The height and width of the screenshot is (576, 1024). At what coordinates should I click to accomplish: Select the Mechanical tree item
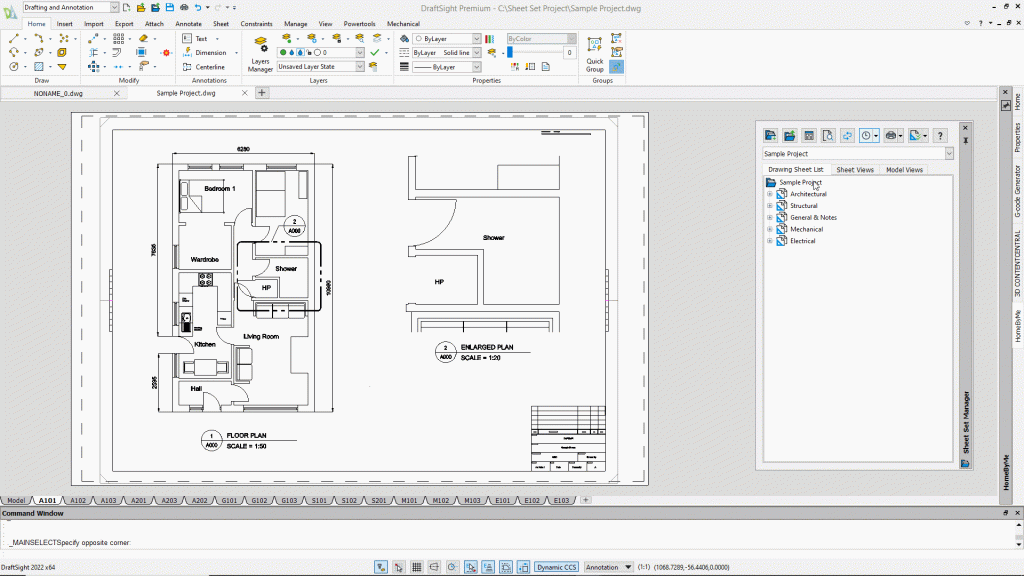[x=806, y=229]
